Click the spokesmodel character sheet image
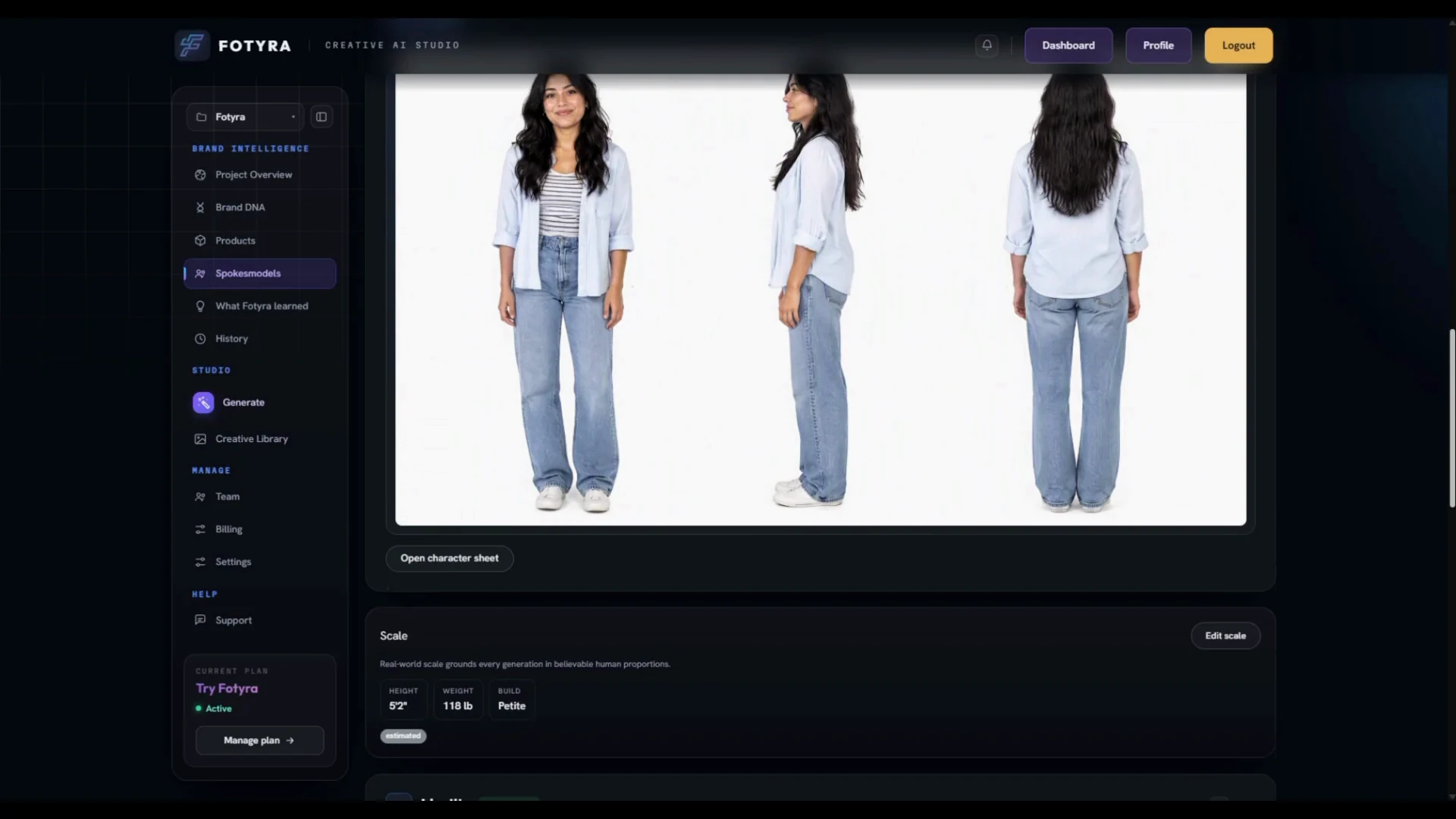Viewport: 1456px width, 819px height. (x=821, y=299)
